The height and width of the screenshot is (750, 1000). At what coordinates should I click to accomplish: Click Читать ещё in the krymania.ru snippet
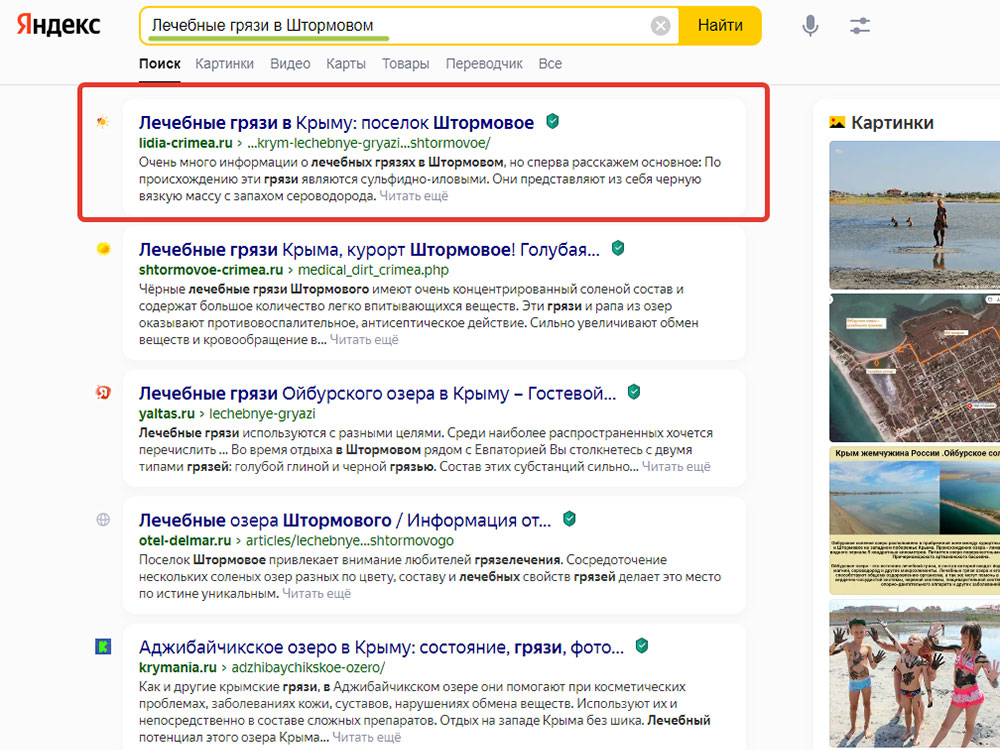(367, 737)
